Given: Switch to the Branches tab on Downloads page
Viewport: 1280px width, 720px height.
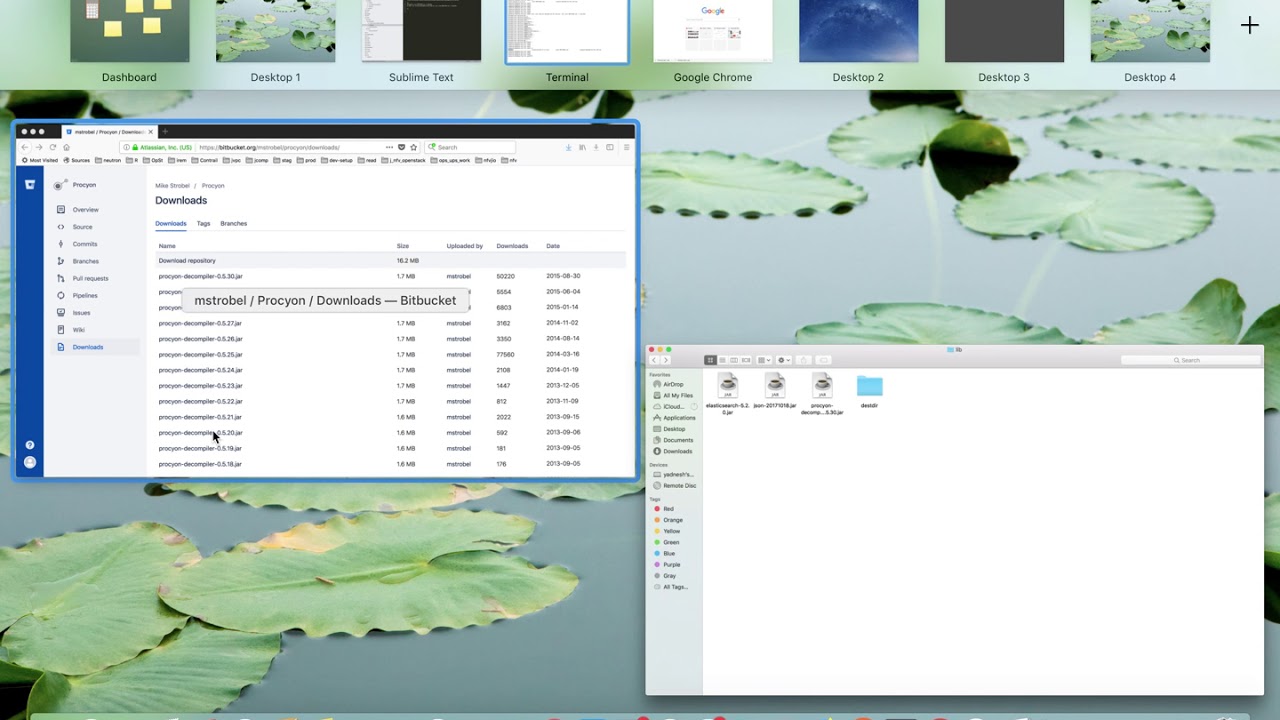Looking at the screenshot, I should [x=233, y=224].
